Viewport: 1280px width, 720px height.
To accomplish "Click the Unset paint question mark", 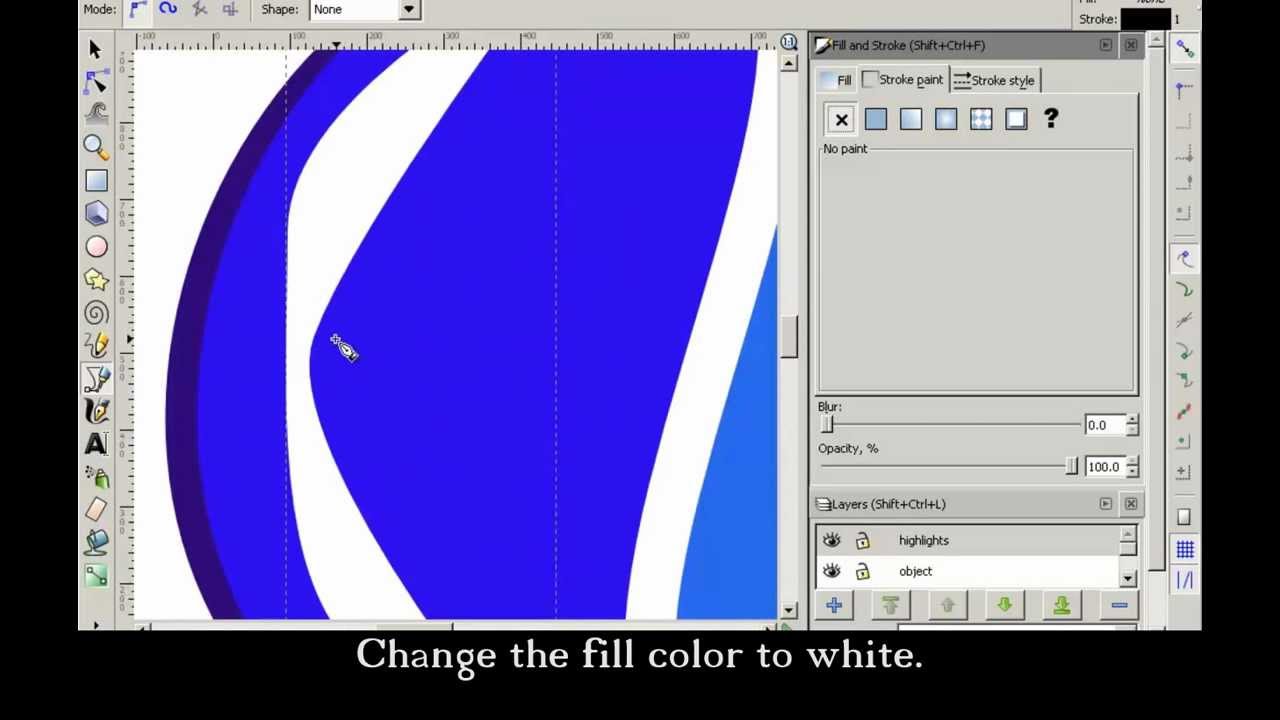I will click(1051, 119).
